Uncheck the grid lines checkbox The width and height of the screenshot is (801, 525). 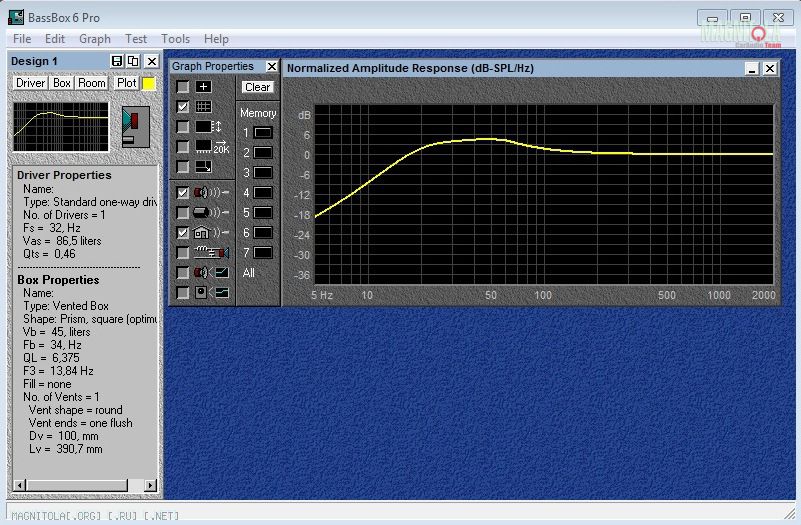click(182, 107)
